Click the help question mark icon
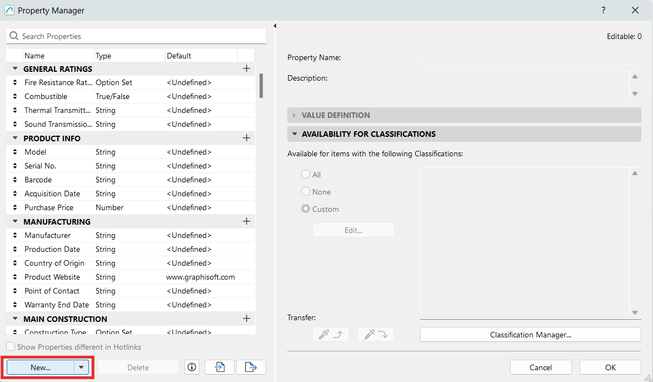Viewport: 653px width, 382px height. [x=603, y=10]
